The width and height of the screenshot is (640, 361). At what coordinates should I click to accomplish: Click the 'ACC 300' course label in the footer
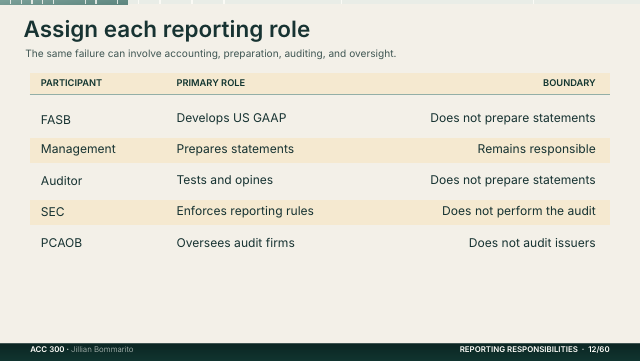pos(47,350)
